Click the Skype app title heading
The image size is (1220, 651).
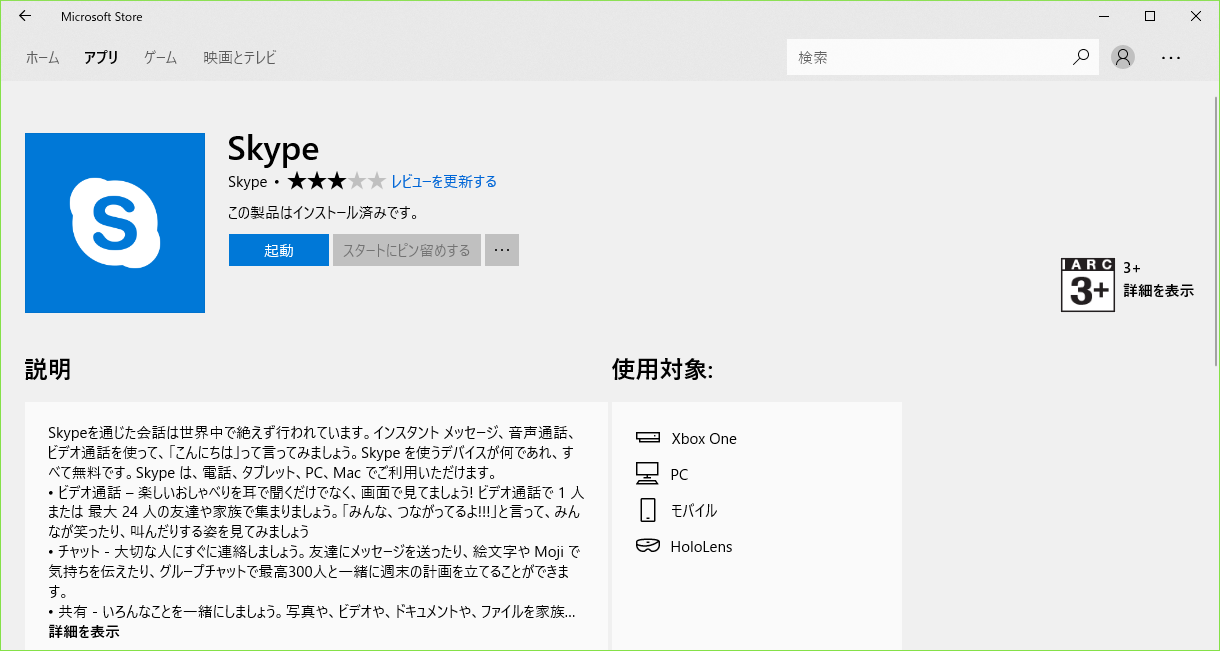pyautogui.click(x=273, y=149)
